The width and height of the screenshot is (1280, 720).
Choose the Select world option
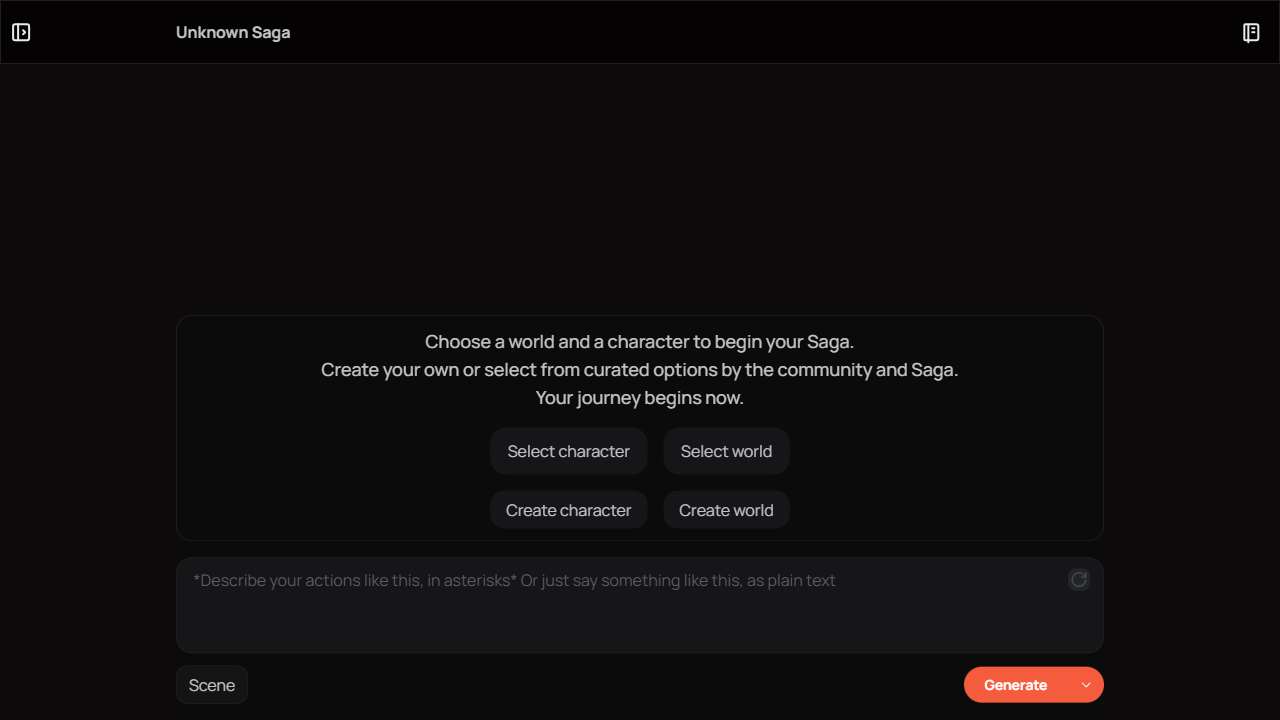click(726, 451)
